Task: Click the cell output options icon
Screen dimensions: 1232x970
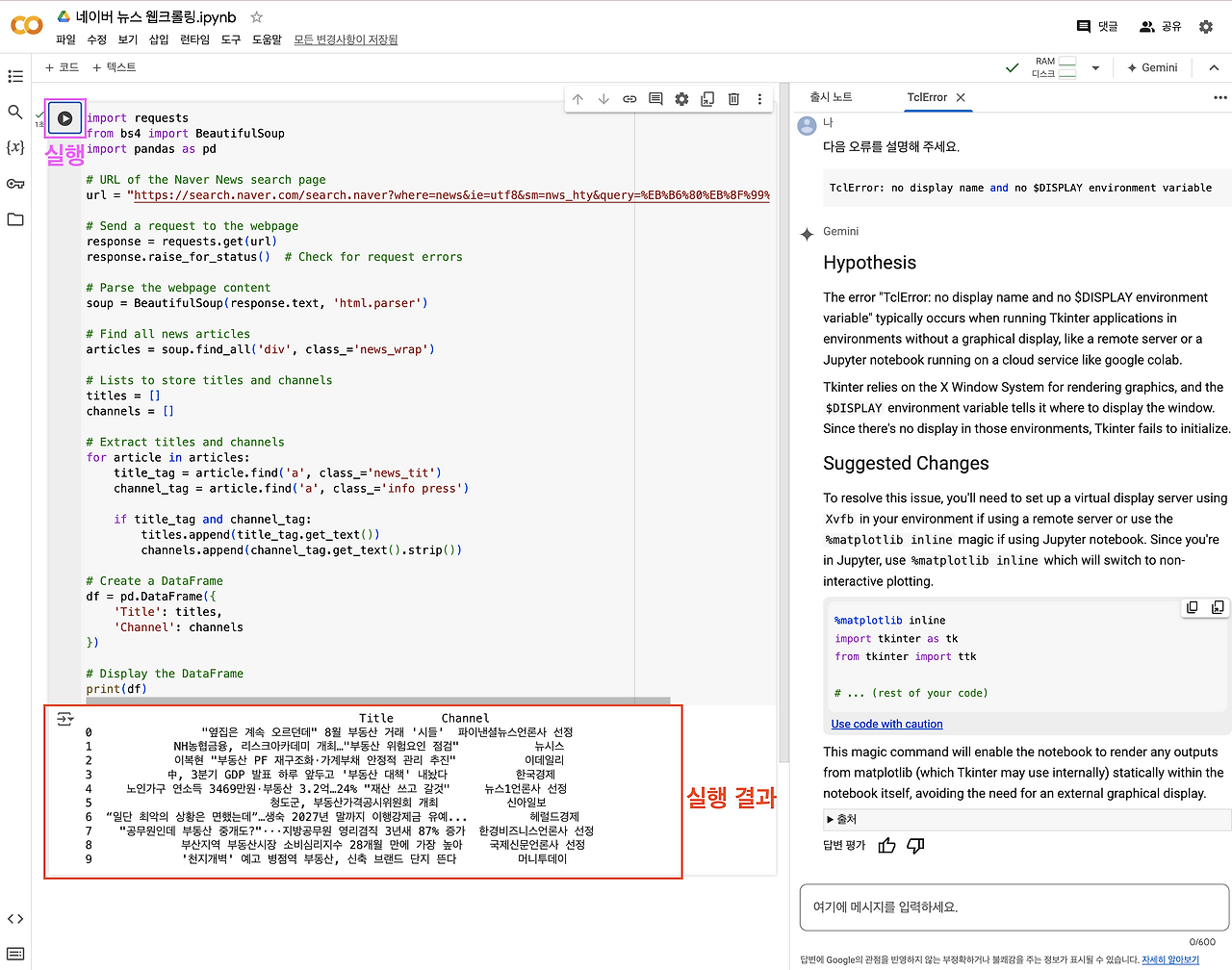Action: tap(65, 719)
